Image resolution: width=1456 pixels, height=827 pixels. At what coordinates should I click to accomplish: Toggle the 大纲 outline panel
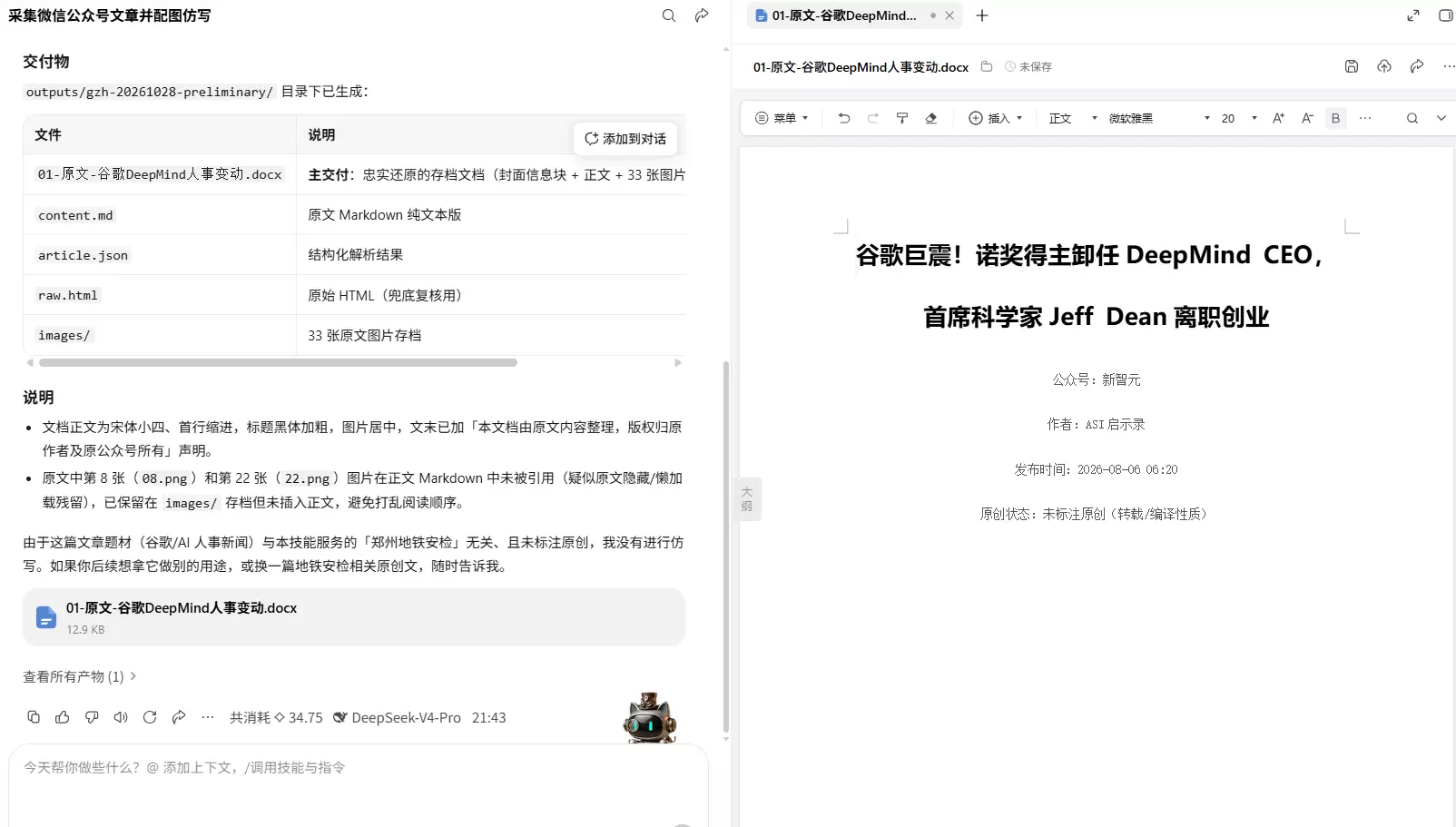tap(747, 499)
